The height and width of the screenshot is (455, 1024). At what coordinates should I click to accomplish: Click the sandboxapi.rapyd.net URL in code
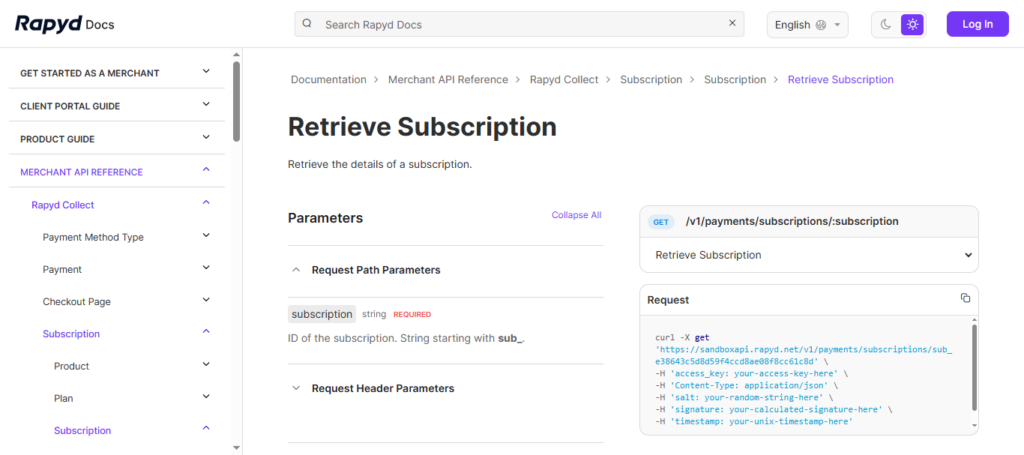point(803,355)
